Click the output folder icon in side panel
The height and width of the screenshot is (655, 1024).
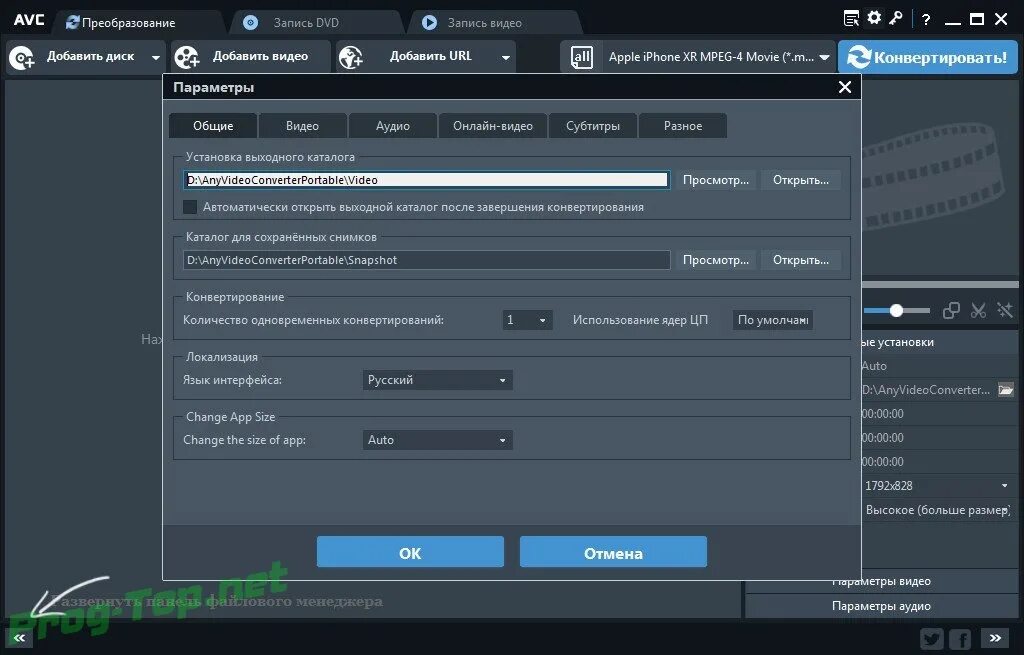(x=1006, y=390)
